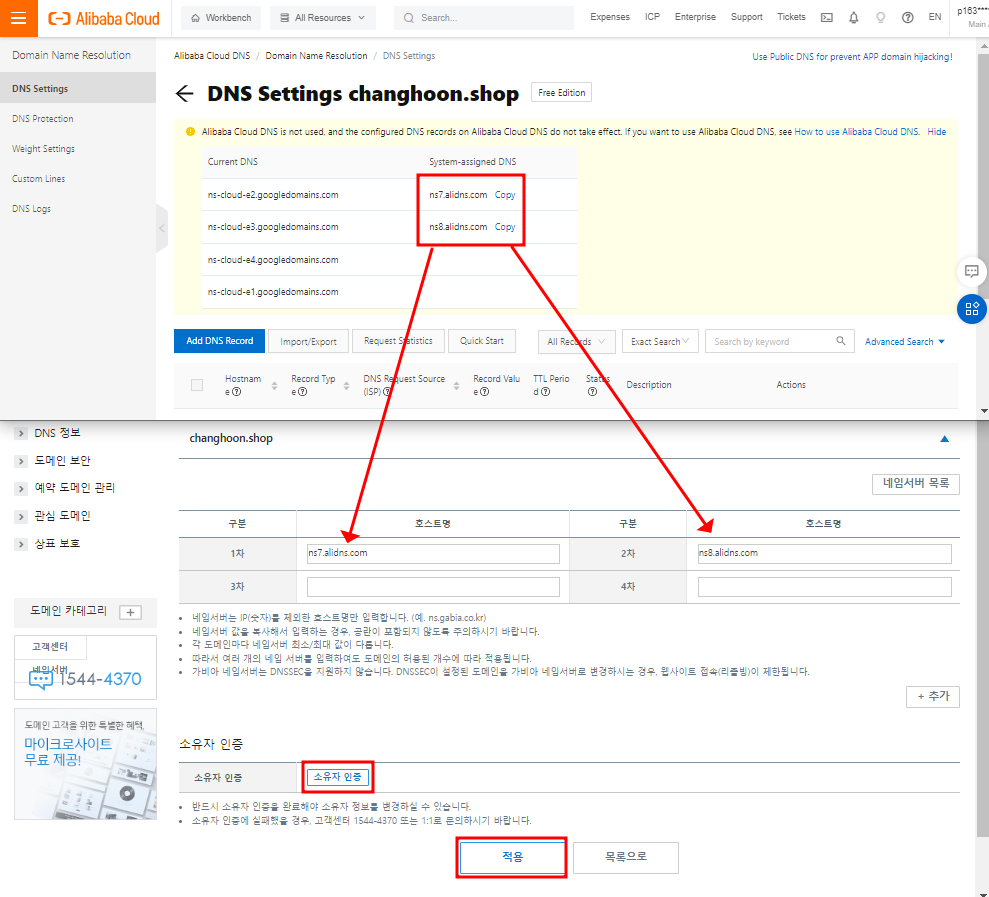
Task: Click the + 추가 button
Action: click(x=933, y=696)
